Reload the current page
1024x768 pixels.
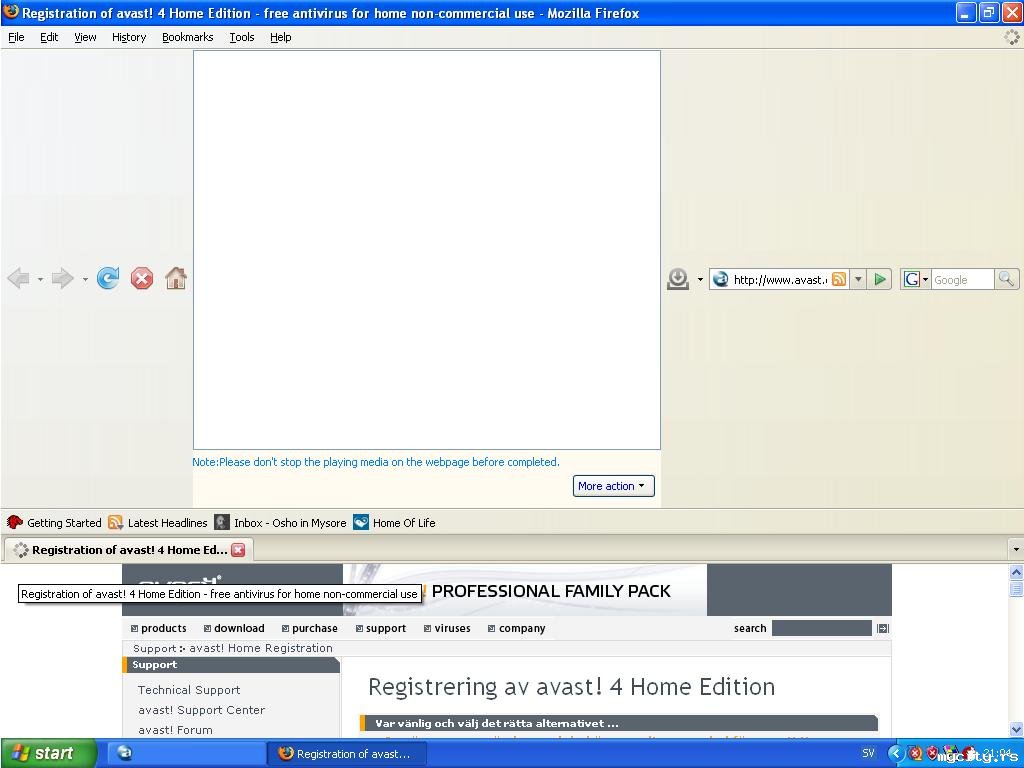click(108, 278)
